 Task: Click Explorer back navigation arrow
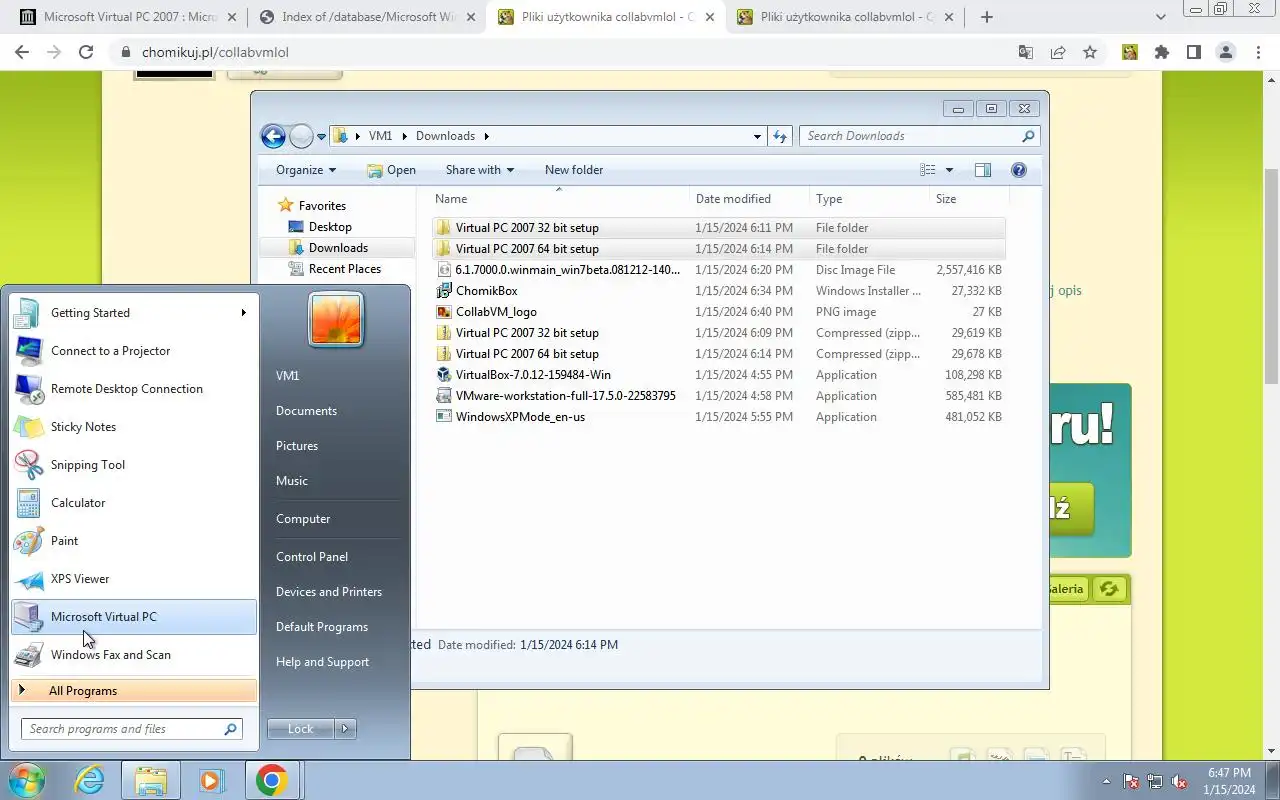click(x=273, y=136)
